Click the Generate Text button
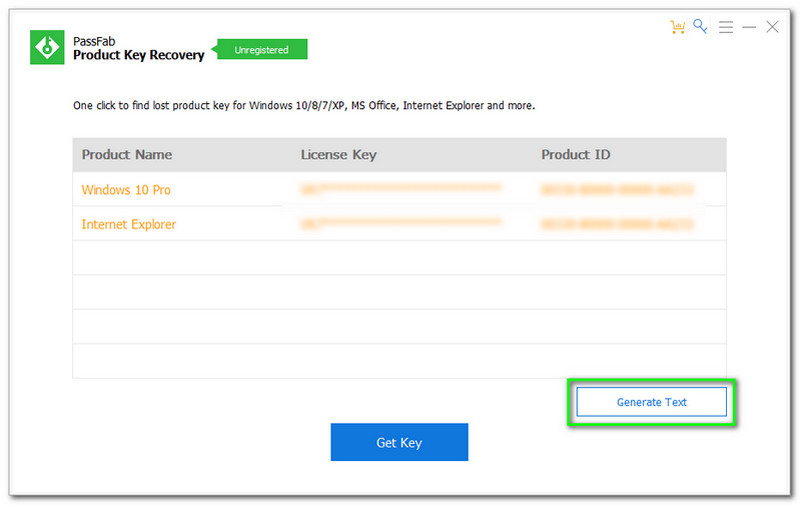800x505 pixels. pos(652,402)
